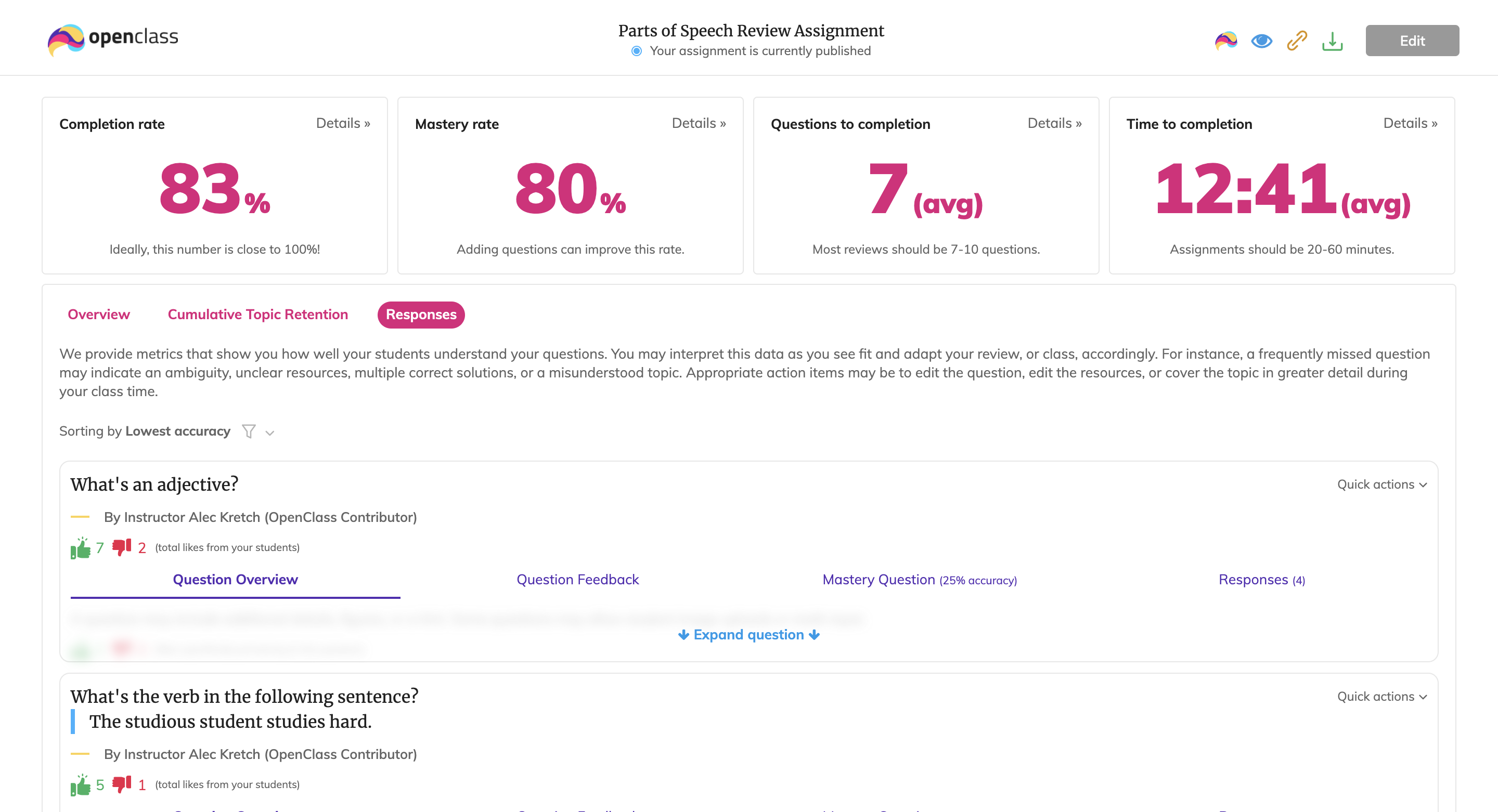Download results using the green download icon
This screenshot has width=1498, height=812.
point(1332,41)
